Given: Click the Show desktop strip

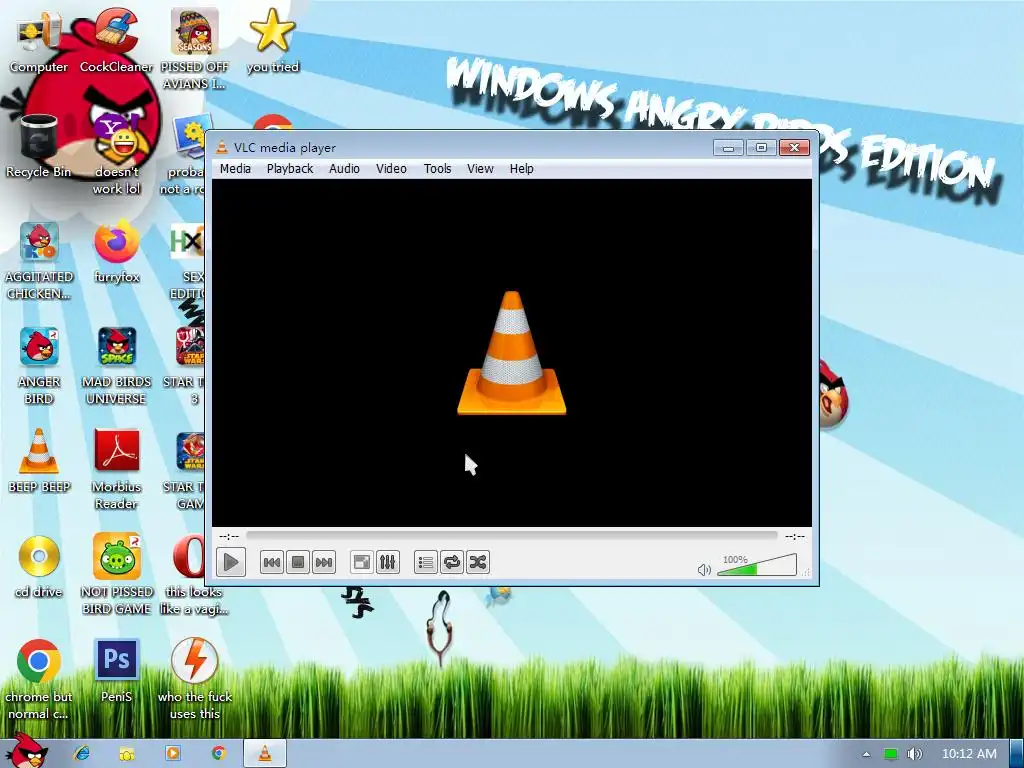Looking at the screenshot, I should [x=1017, y=753].
